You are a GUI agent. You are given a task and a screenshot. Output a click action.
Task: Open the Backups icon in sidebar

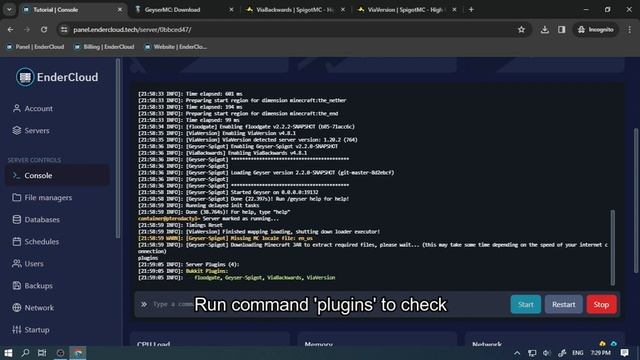17,285
